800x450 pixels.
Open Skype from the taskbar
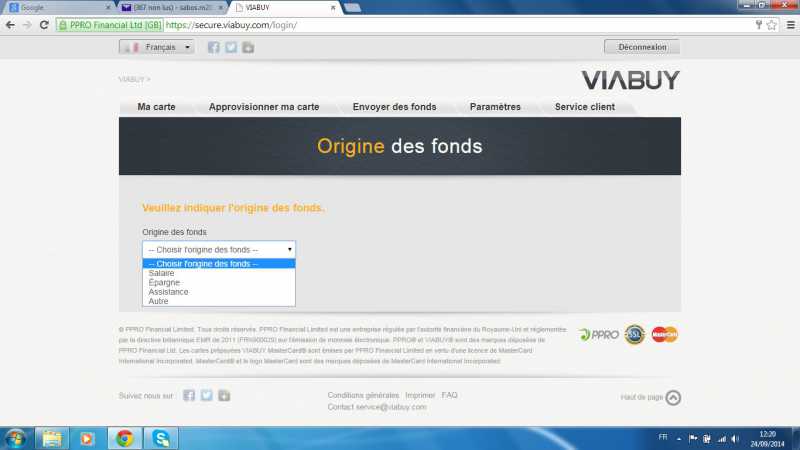pyautogui.click(x=161, y=438)
